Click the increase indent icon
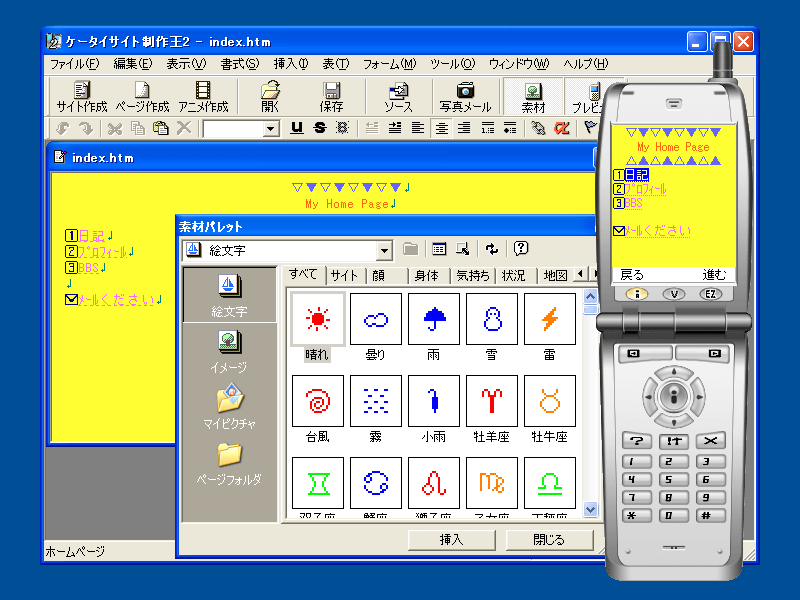 [395, 128]
